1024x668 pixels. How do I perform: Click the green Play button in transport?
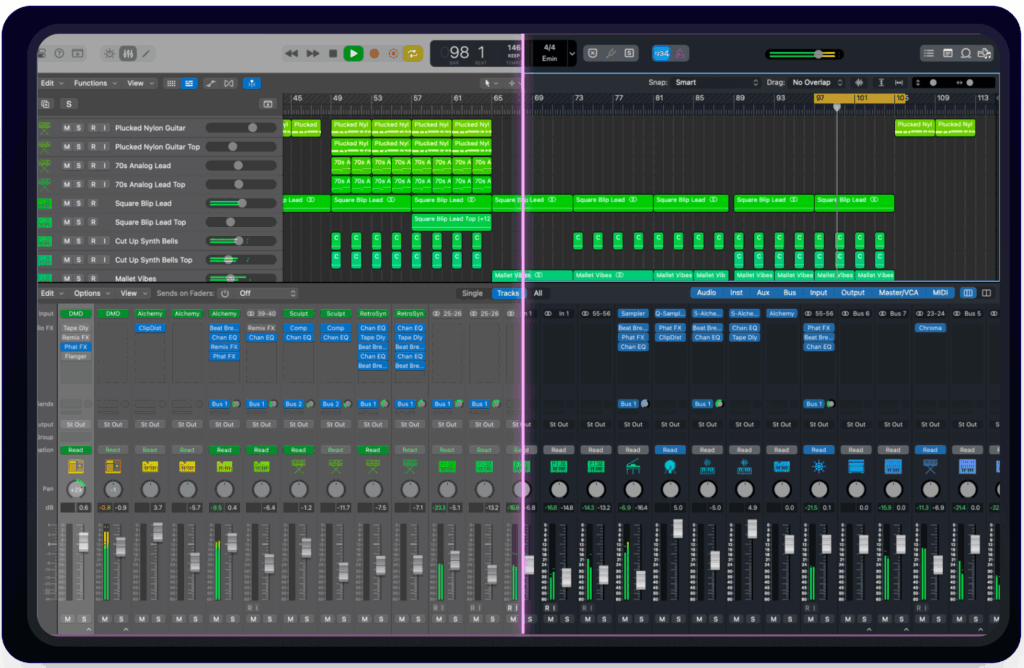point(353,53)
